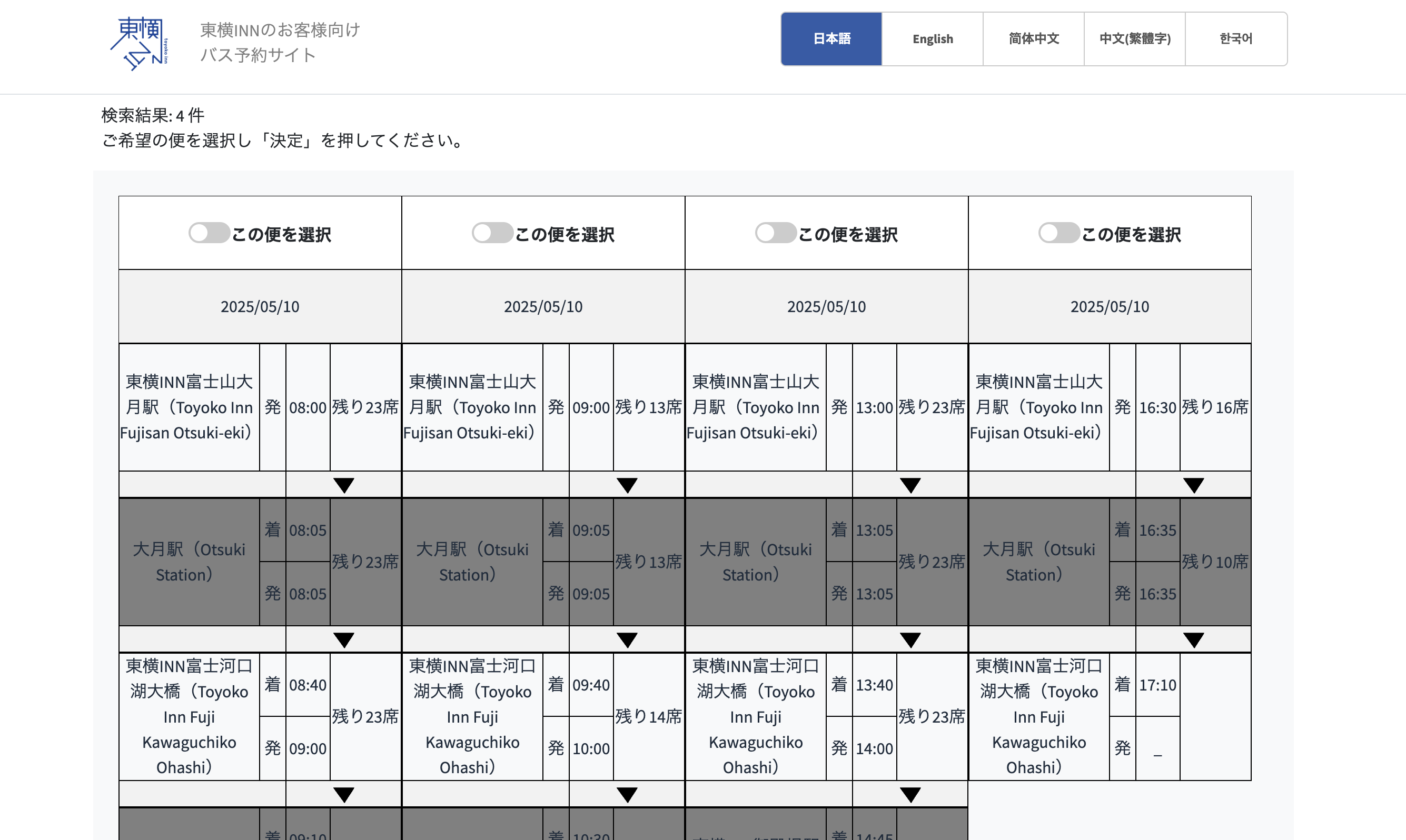Screen dimensions: 1406x840
Task: Click the 08:40 arrival time cell
Action: pyautogui.click(x=308, y=685)
